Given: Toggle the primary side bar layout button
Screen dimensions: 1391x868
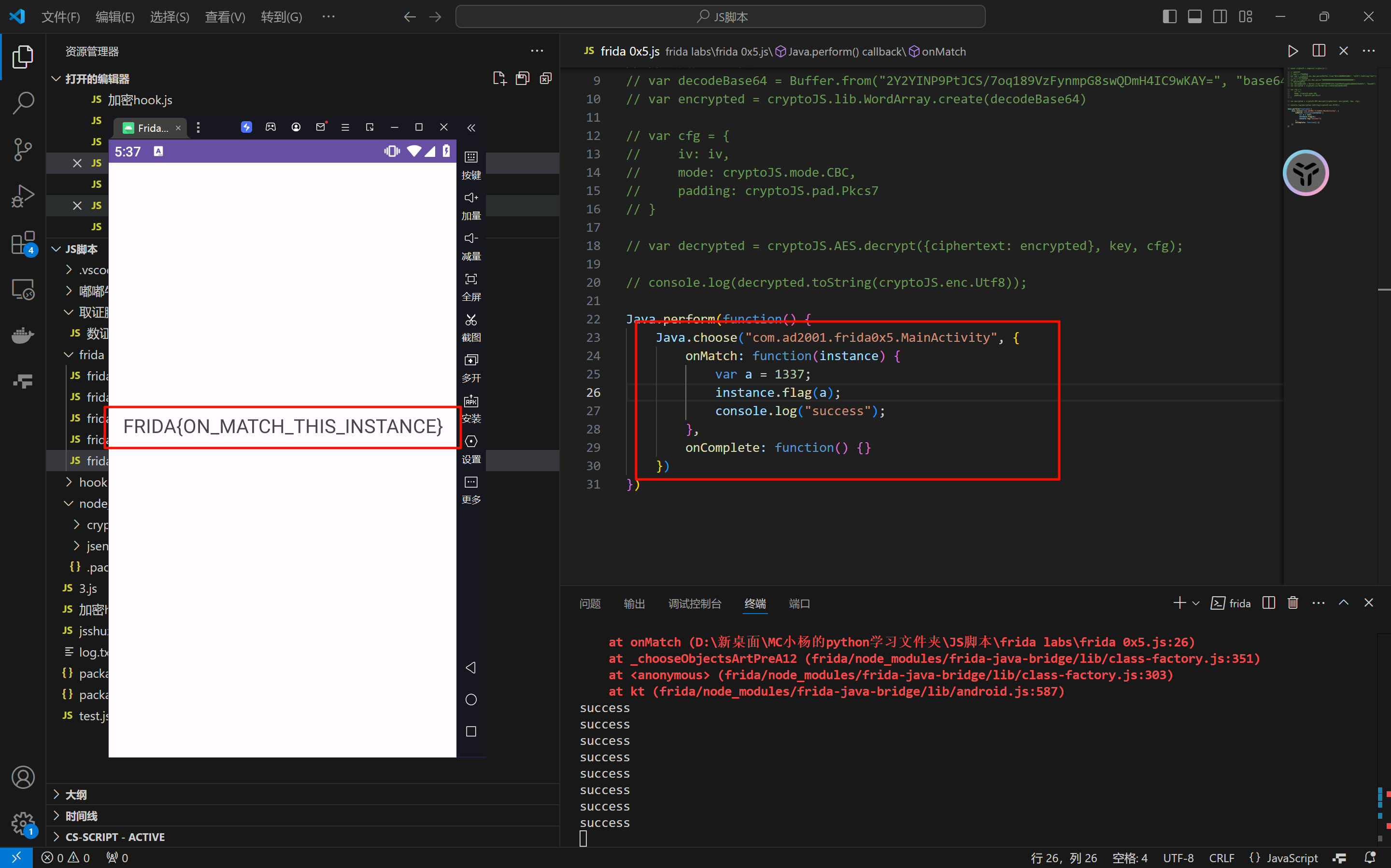Looking at the screenshot, I should [x=1169, y=16].
